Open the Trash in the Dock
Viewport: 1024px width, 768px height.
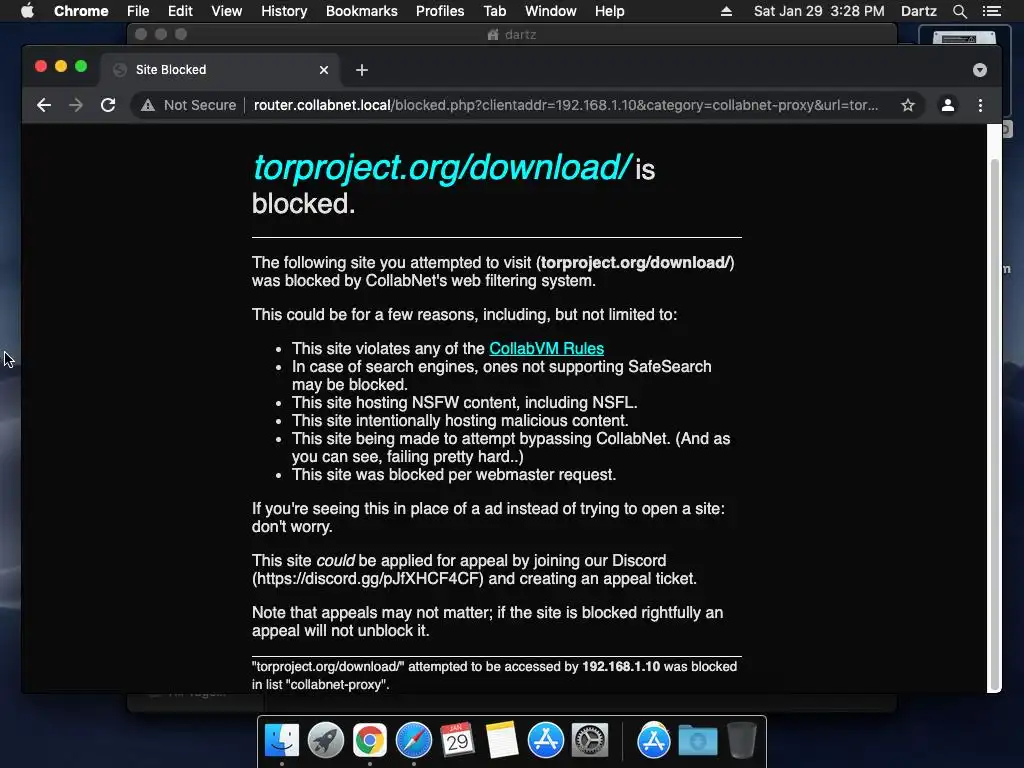[x=742, y=741]
